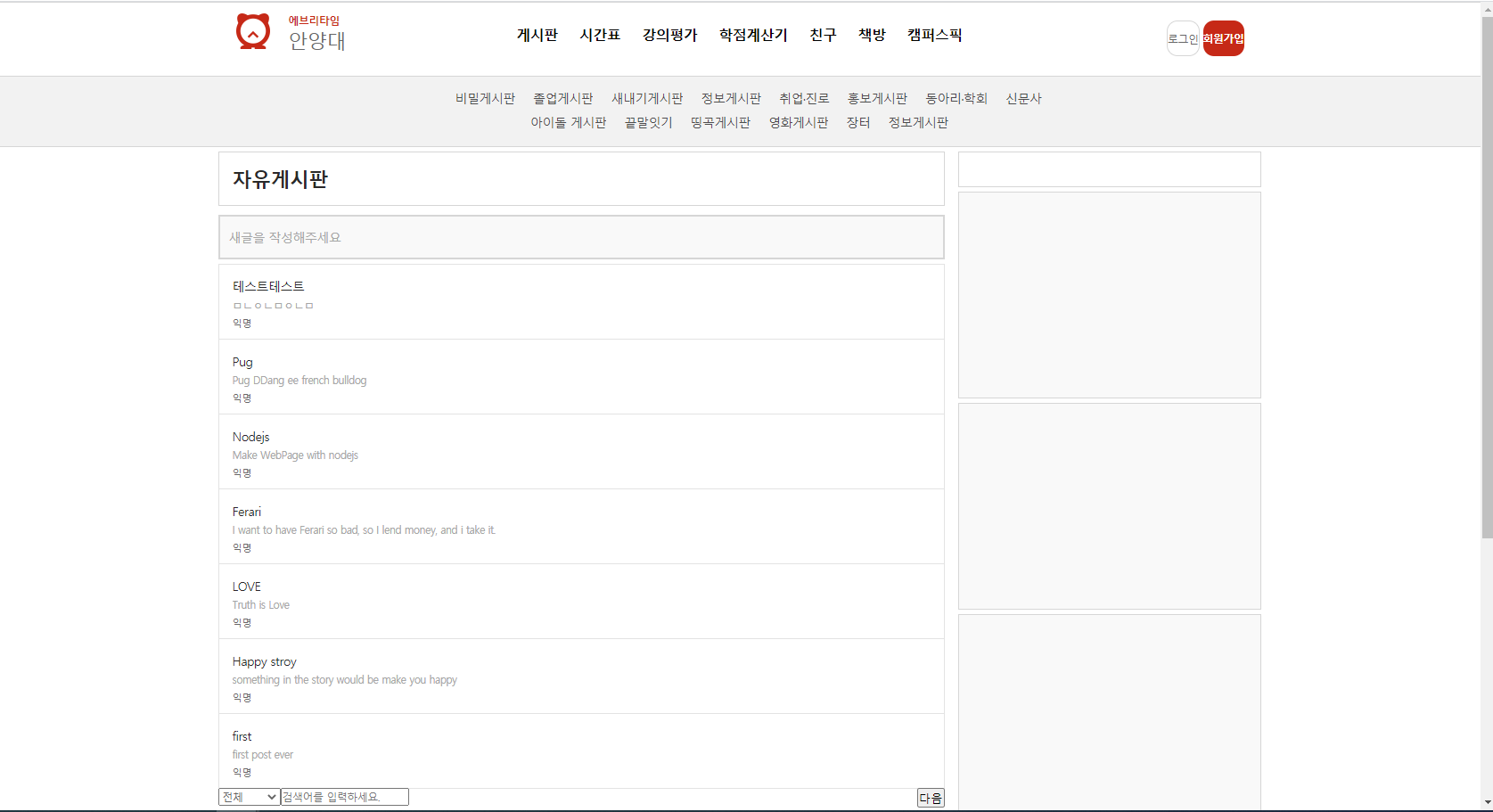Open the 게시판 menu item
This screenshot has width=1493, height=812.
[537, 35]
